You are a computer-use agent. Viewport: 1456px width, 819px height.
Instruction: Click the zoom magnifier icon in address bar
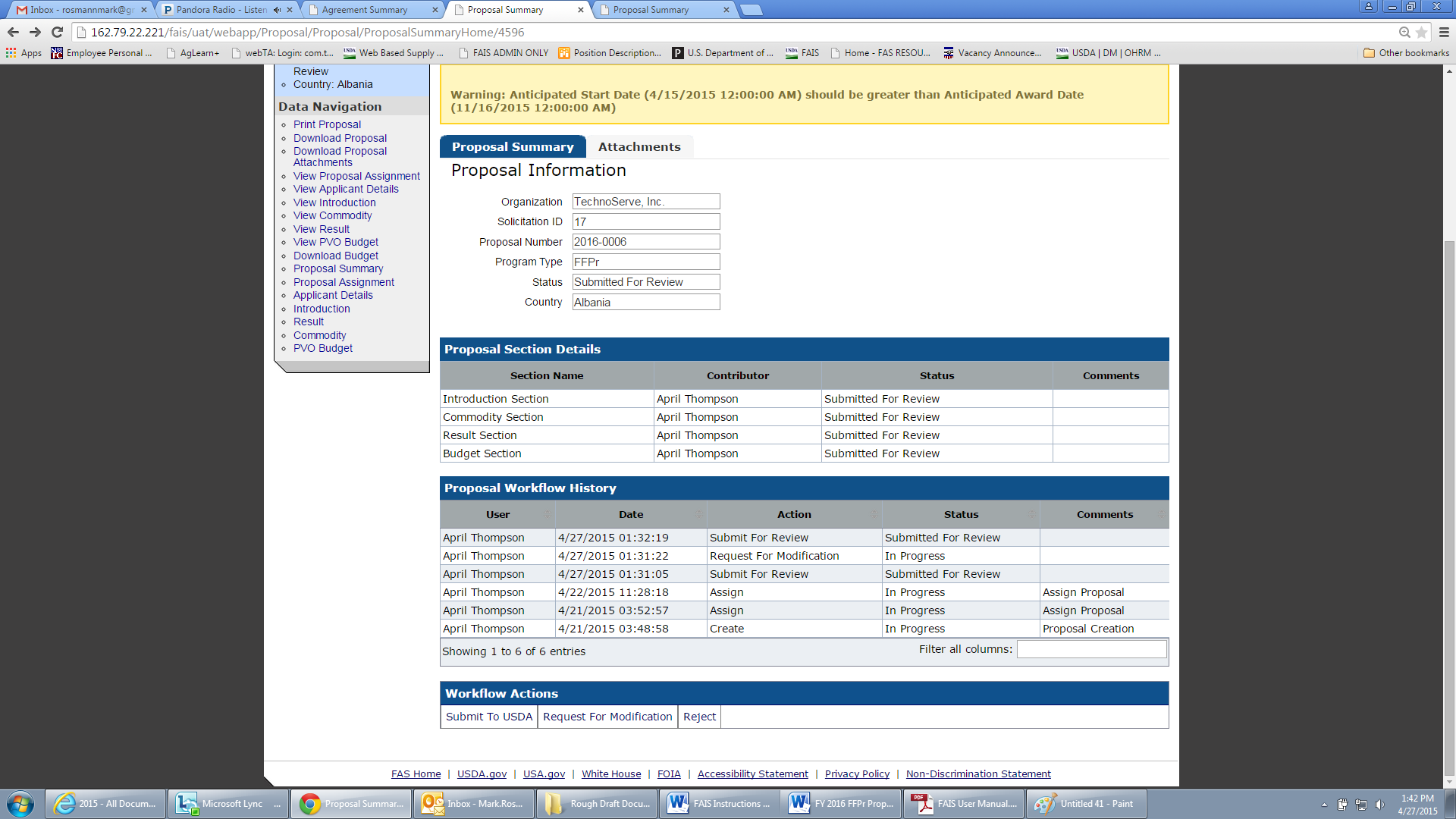click(1404, 32)
